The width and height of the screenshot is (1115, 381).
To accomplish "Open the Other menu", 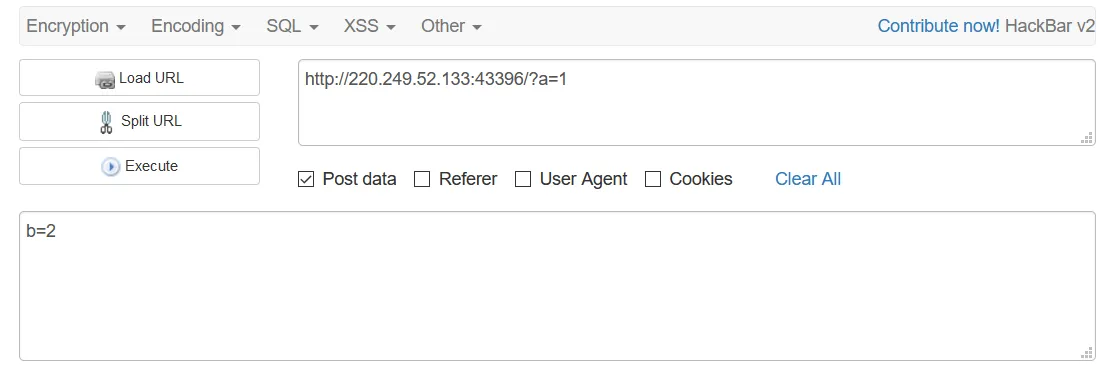I will tap(452, 26).
